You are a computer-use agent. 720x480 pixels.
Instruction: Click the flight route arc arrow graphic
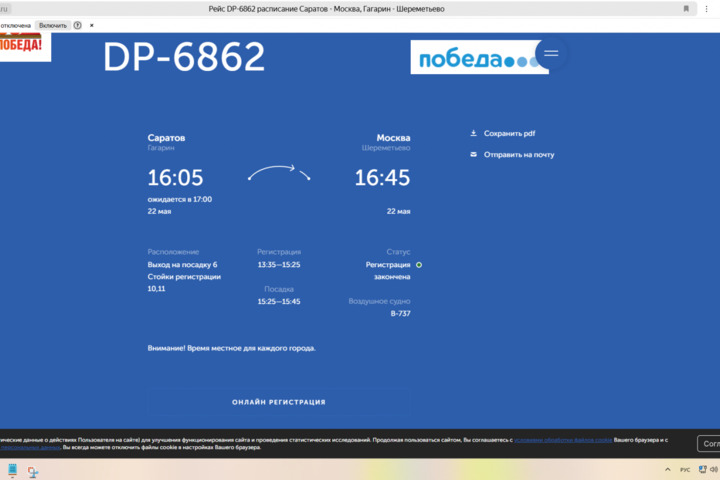(279, 172)
